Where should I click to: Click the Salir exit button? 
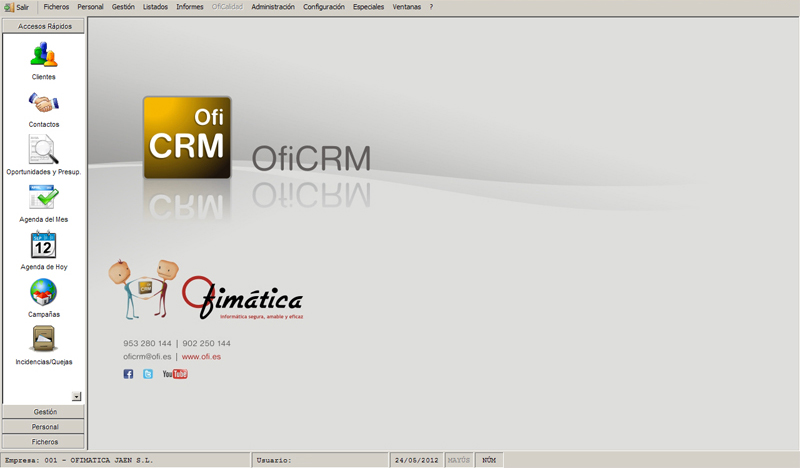point(17,7)
